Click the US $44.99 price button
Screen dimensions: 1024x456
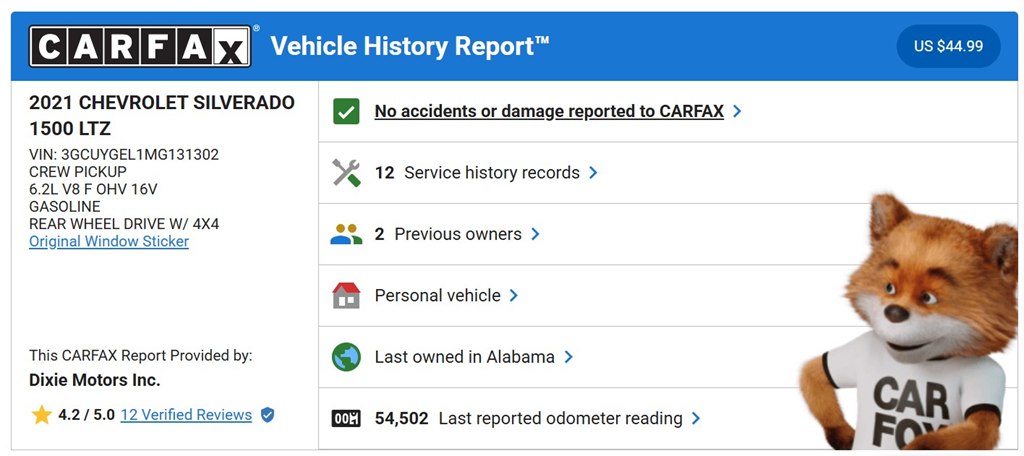coord(948,46)
